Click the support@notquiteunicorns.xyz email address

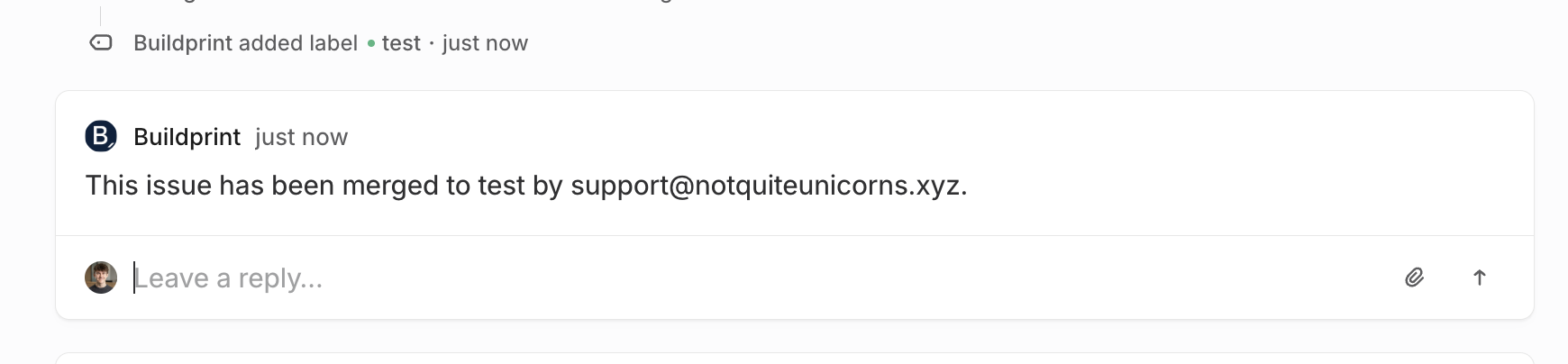click(x=768, y=186)
